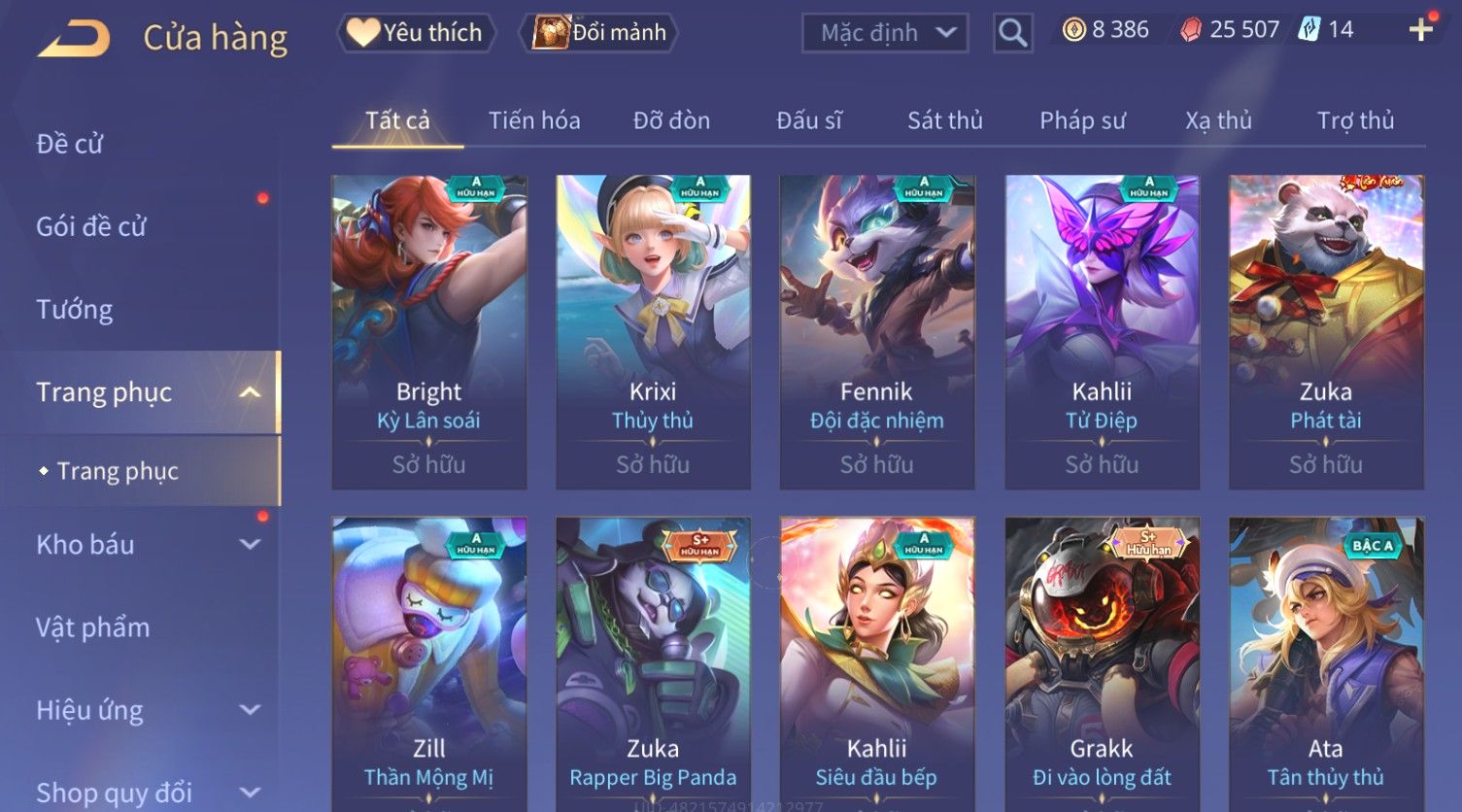Tap the plus icon to add currency

tap(1421, 30)
